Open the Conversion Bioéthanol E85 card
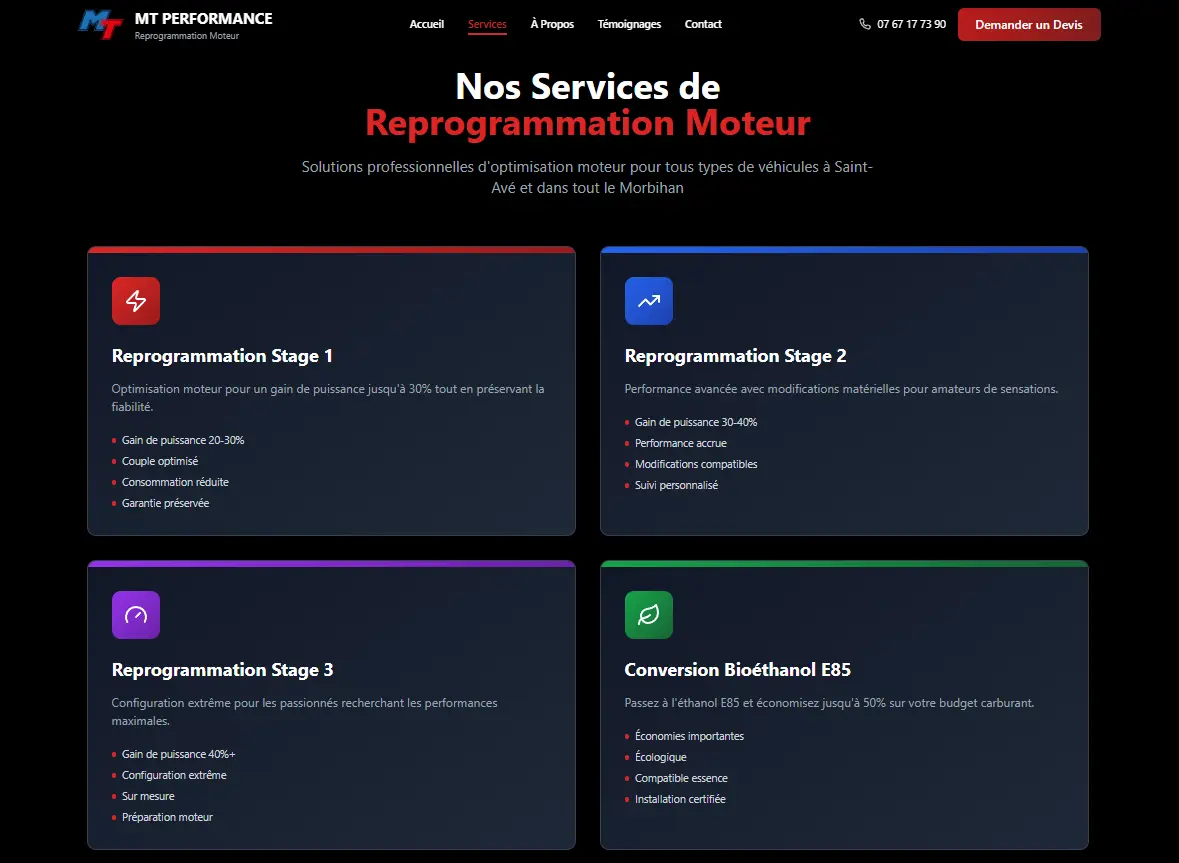1179x863 pixels. pos(844,705)
